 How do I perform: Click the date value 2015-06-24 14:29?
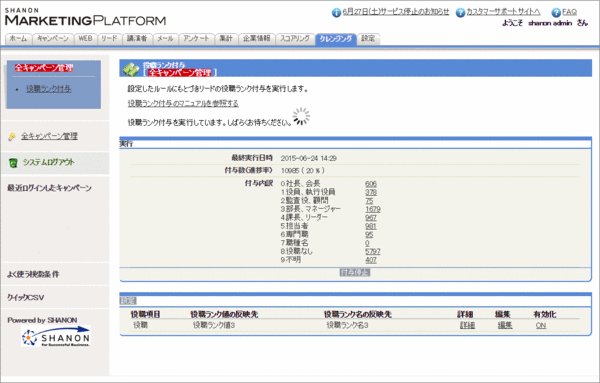(308, 158)
